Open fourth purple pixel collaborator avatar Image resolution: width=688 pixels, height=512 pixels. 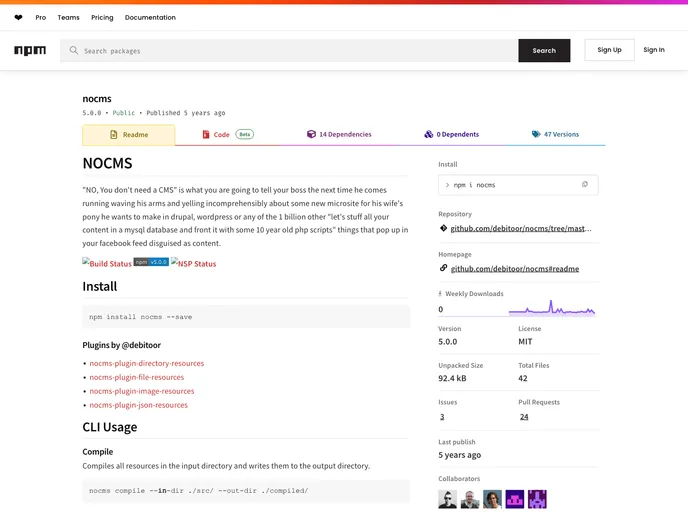[x=515, y=499]
